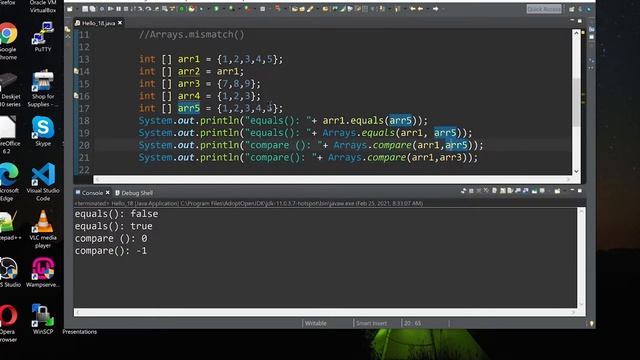Screen dimensions: 640x360
Task: Click the Console vertical scrollbar track
Action: coord(581,257)
